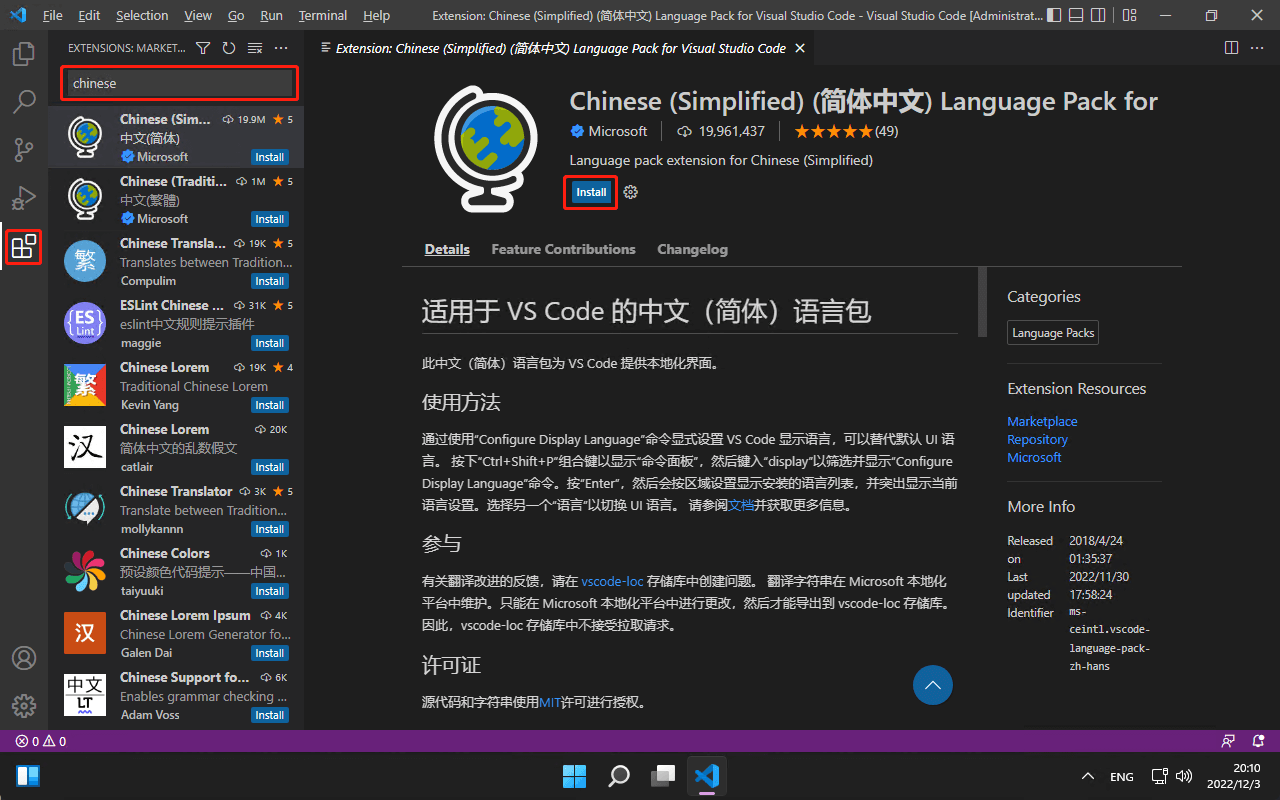Open the File menu
1280x800 pixels.
pos(53,16)
